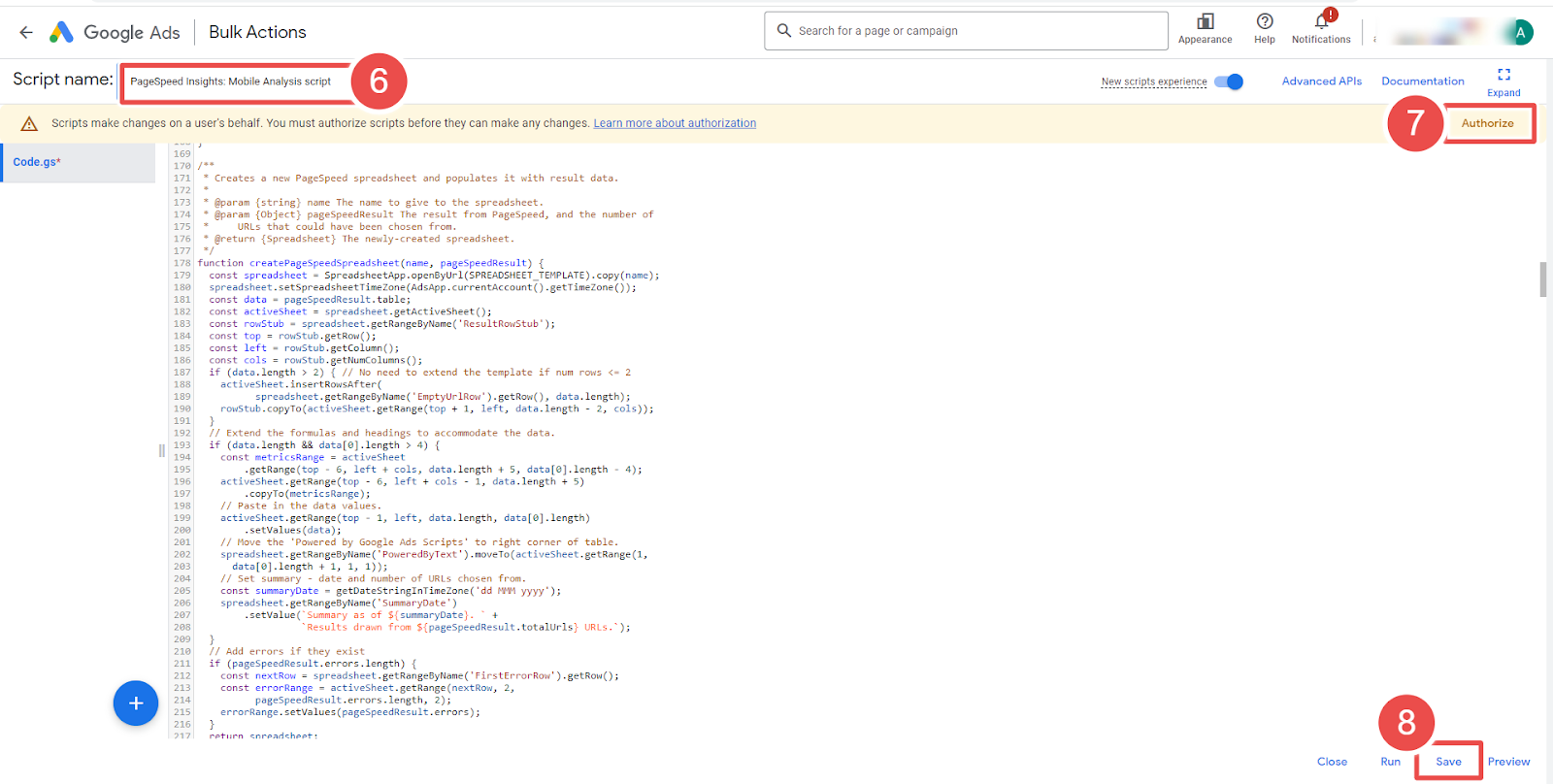The image size is (1553, 784).
Task: Click the Save button
Action: click(1448, 762)
